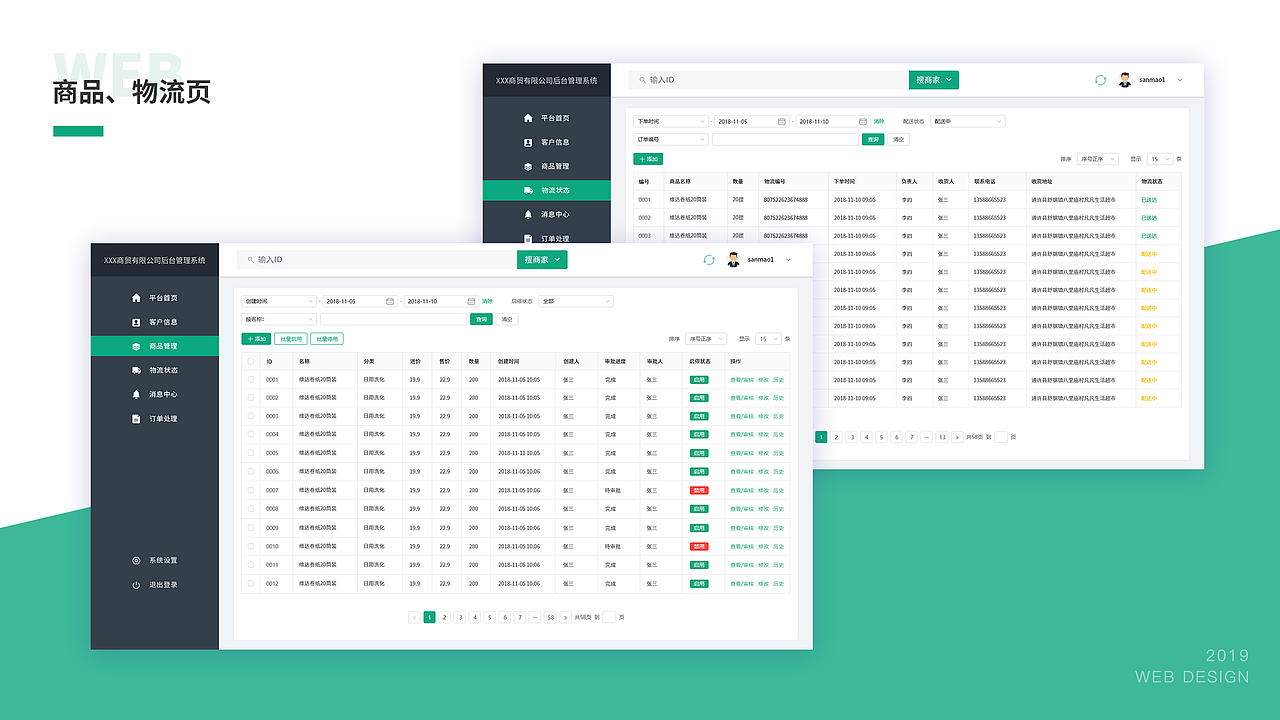
Task: Check the checkbox for product 0009
Action: tap(251, 528)
